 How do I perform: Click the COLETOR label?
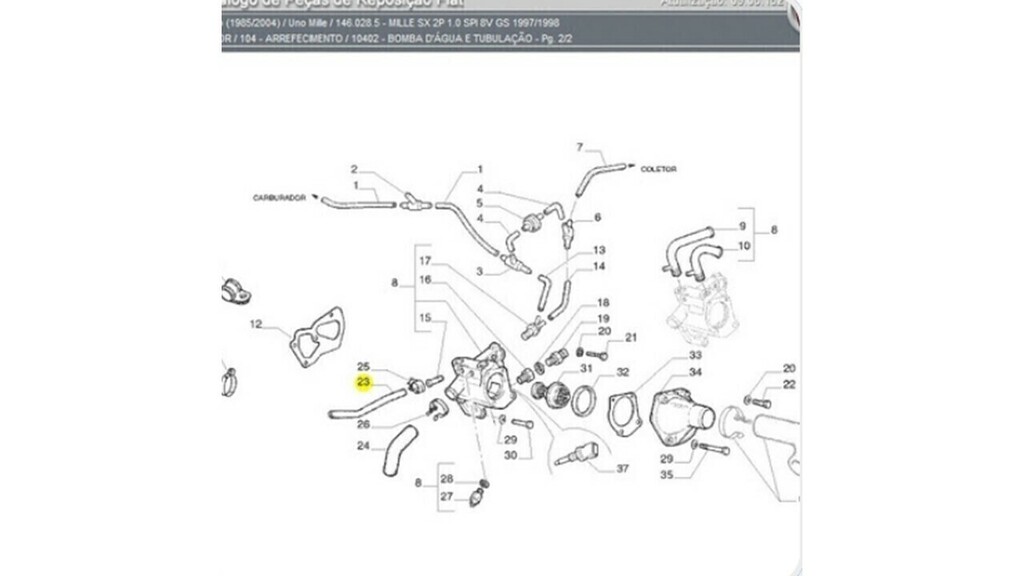click(658, 169)
